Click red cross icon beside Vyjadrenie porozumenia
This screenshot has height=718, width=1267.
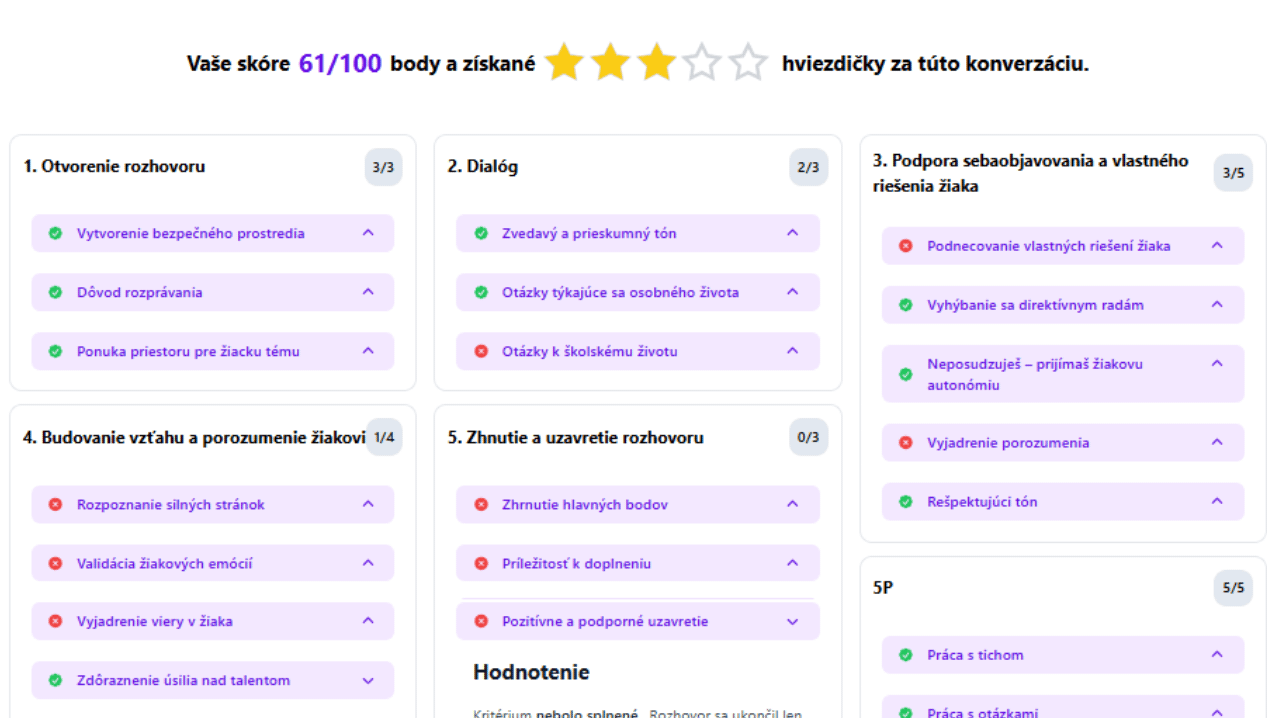906,442
